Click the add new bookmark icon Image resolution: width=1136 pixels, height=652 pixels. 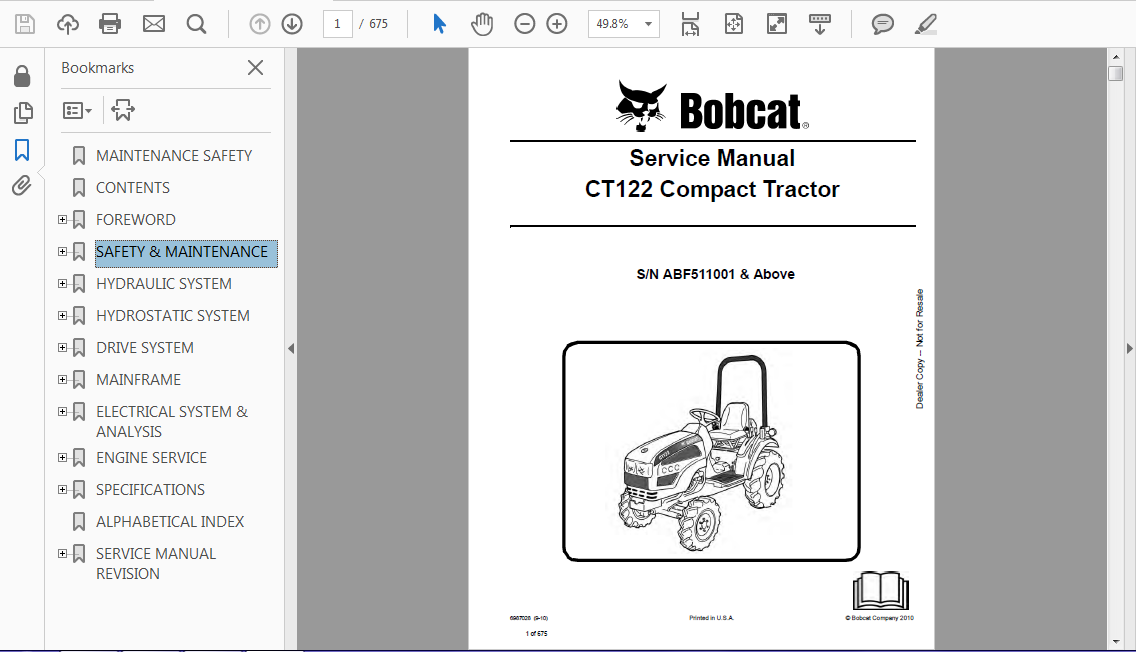coord(122,111)
